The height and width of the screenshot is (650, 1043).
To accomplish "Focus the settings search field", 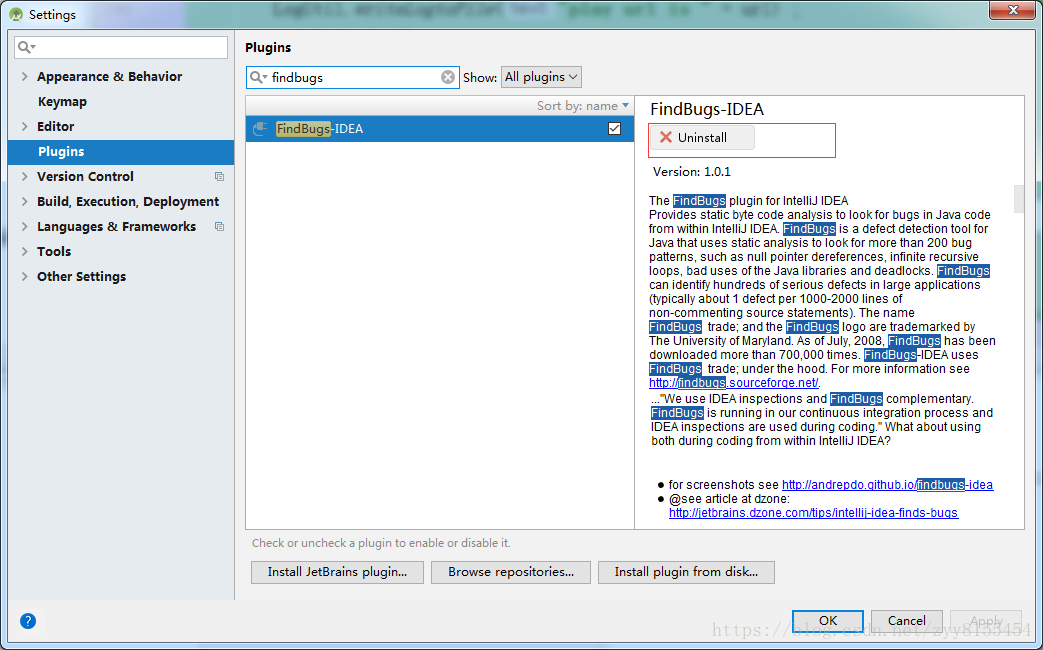I will pyautogui.click(x=121, y=47).
